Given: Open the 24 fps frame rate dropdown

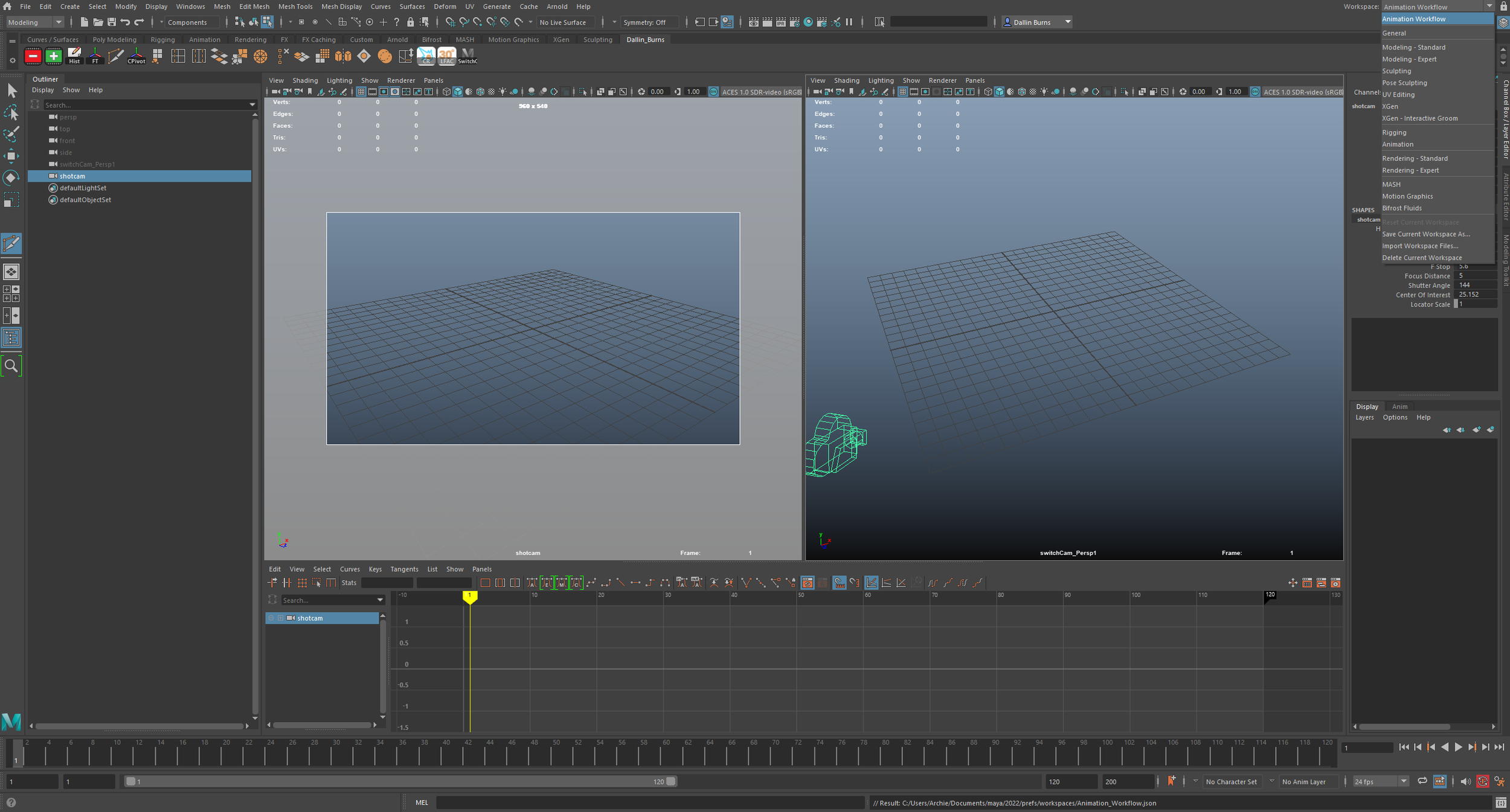Looking at the screenshot, I should point(1380,781).
